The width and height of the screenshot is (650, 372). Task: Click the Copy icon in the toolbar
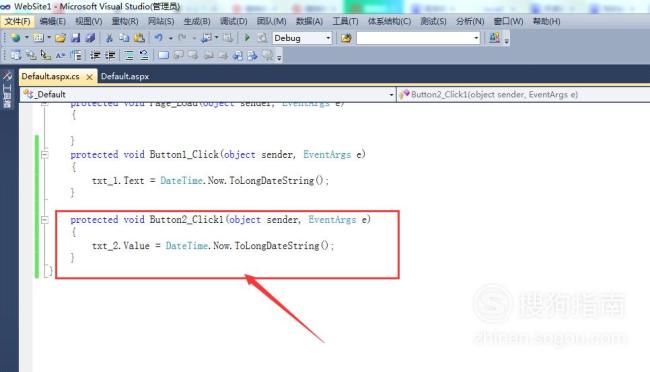(x=124, y=38)
